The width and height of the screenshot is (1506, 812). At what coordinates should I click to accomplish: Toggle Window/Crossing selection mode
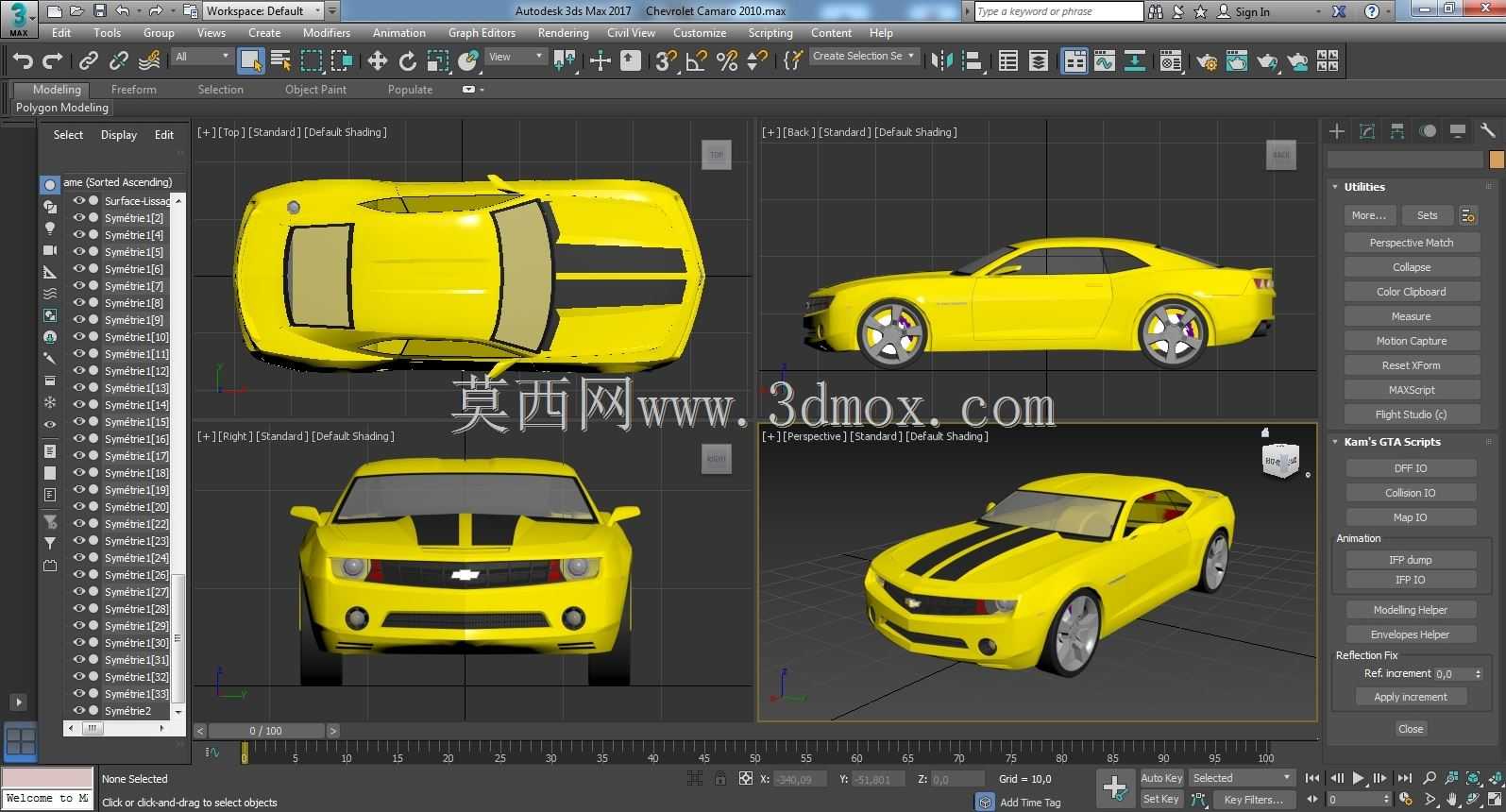pos(342,61)
